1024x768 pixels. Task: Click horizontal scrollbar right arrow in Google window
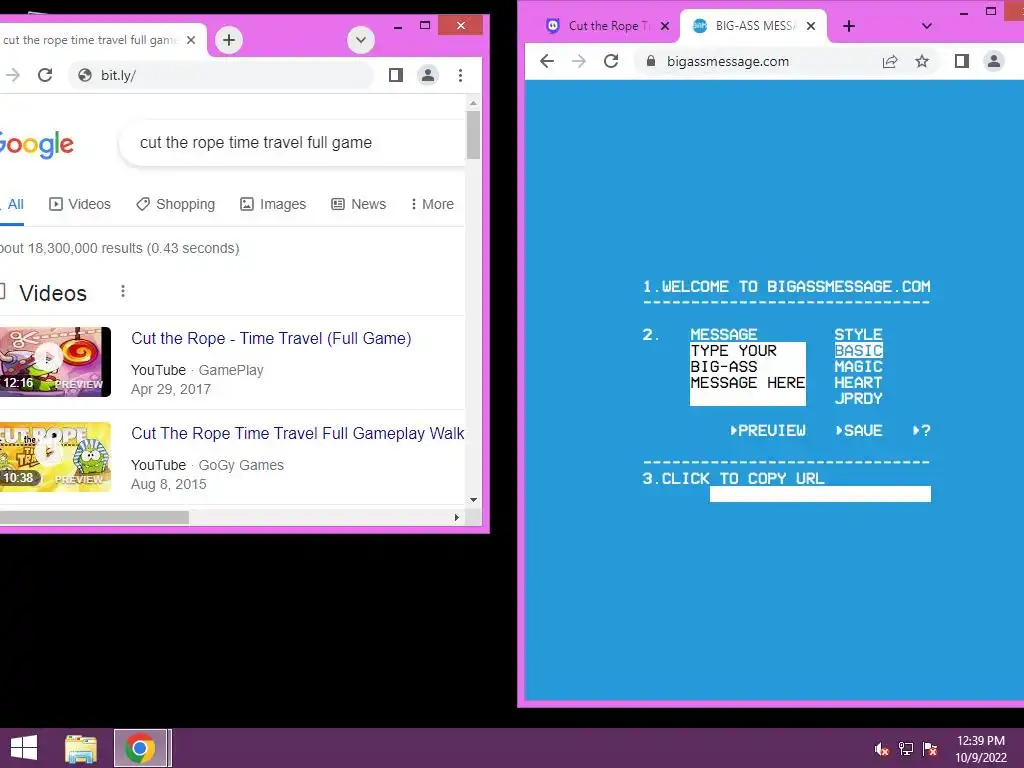pos(456,517)
